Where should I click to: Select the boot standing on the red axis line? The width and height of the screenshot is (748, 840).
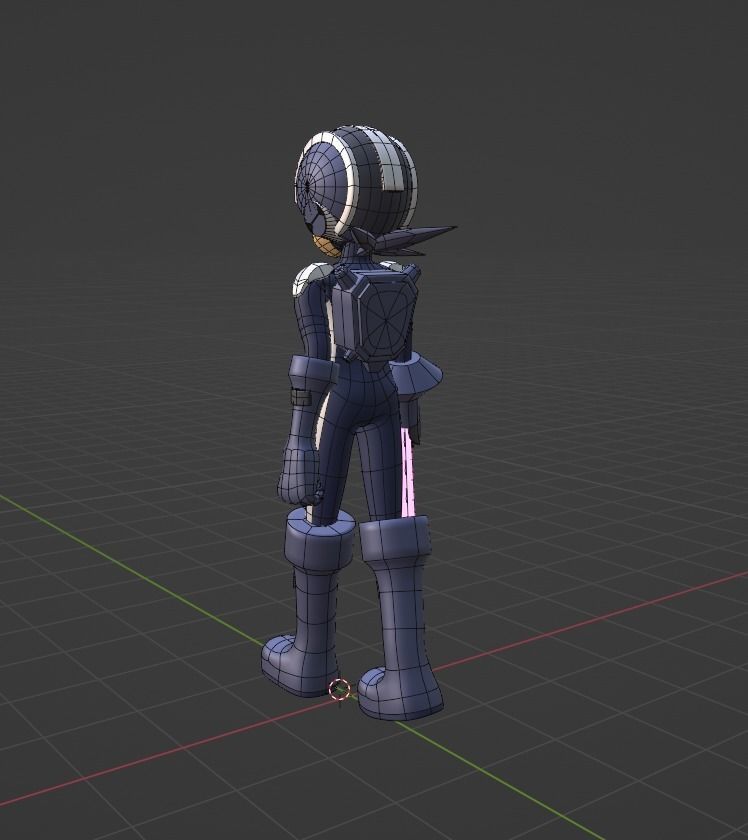(399, 616)
